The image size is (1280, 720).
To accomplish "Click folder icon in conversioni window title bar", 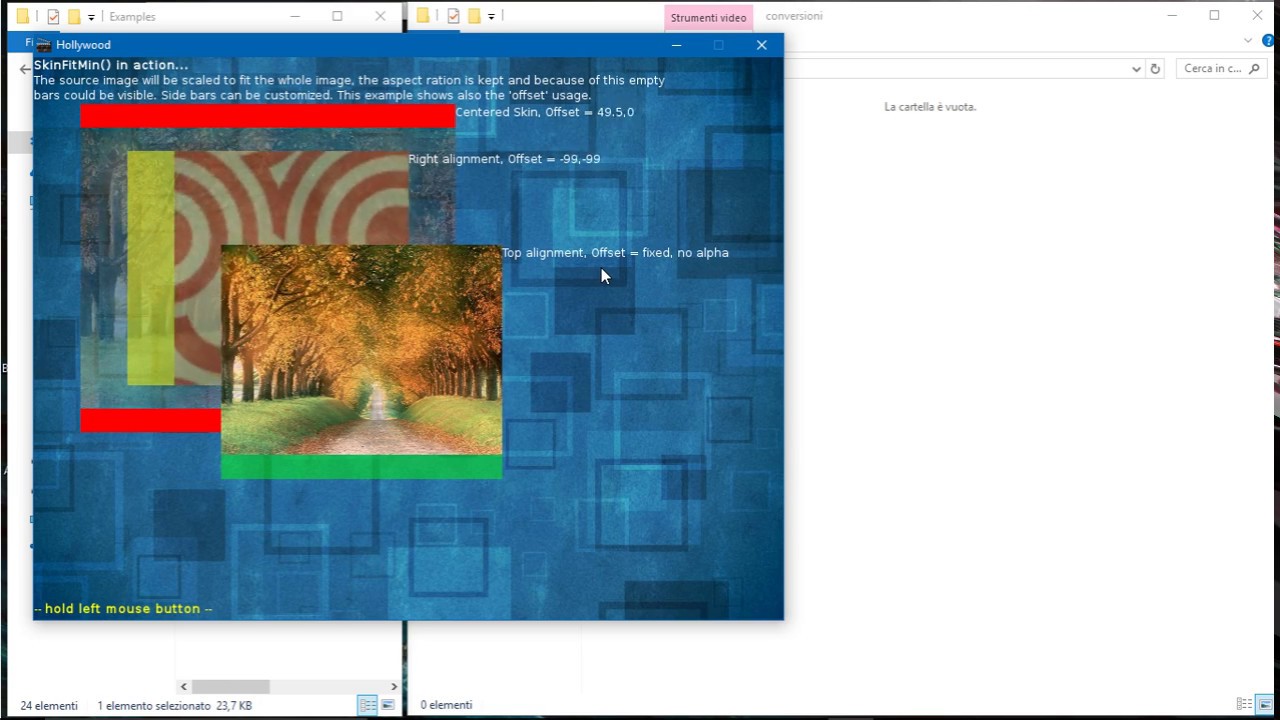I will pyautogui.click(x=423, y=15).
